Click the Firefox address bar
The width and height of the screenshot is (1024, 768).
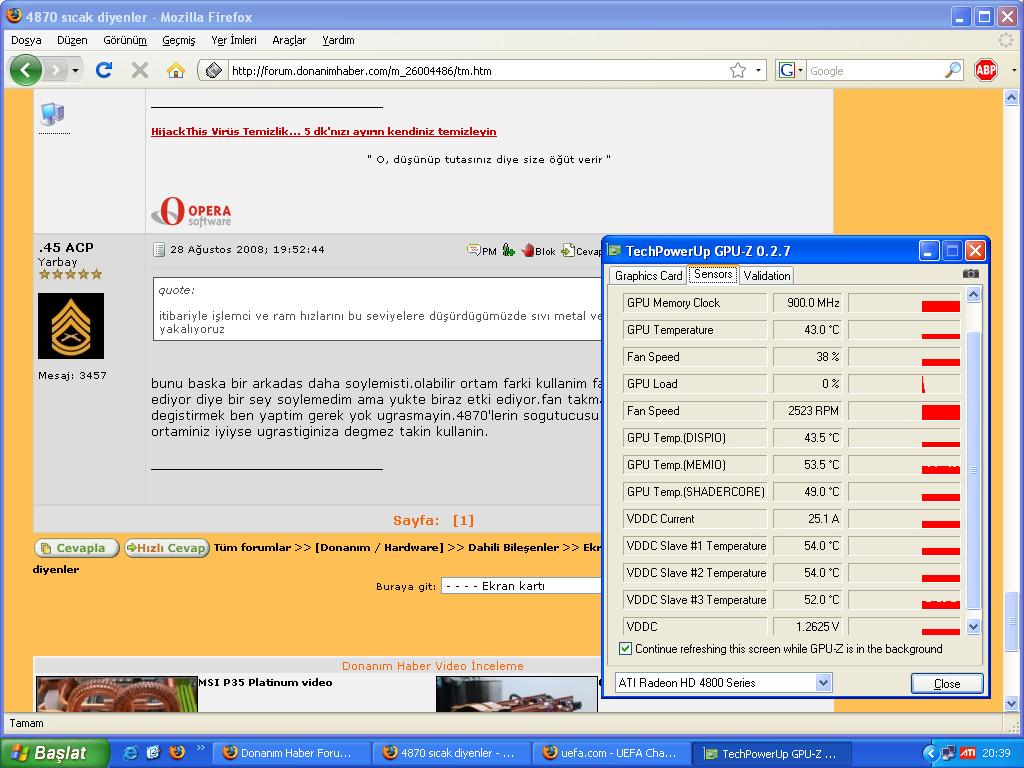point(477,71)
